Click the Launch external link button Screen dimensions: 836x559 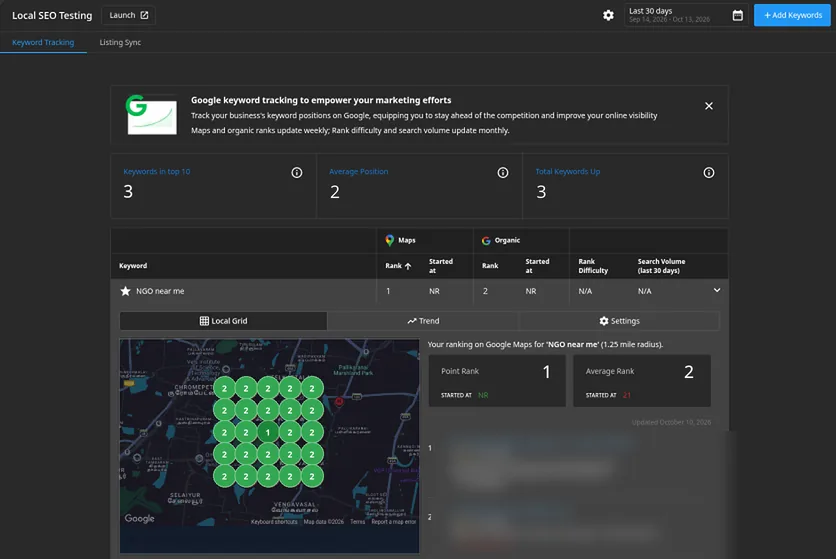point(128,15)
